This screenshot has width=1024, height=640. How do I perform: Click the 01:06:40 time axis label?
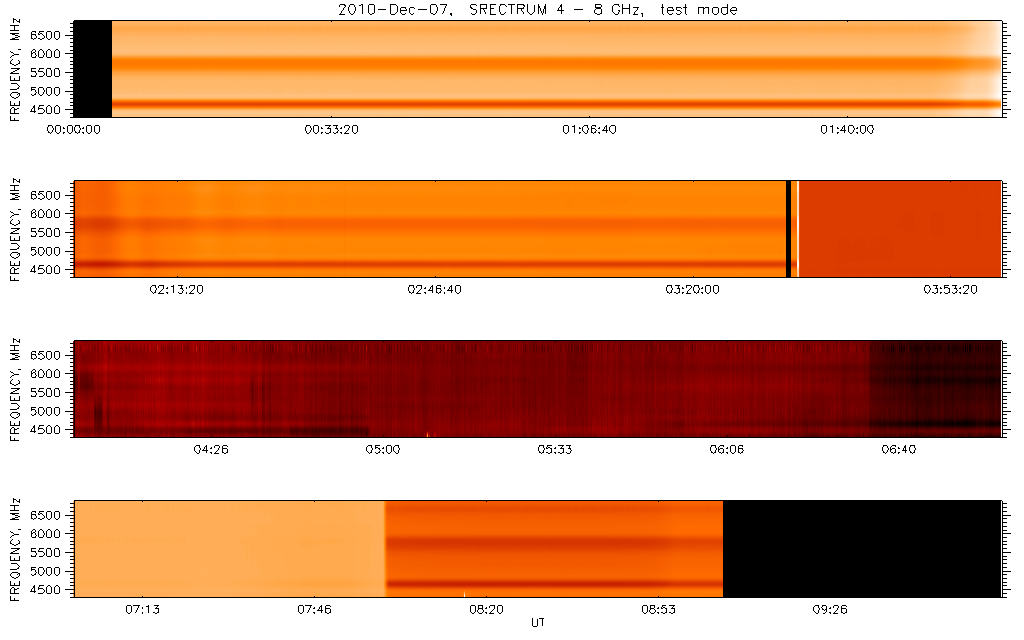589,130
